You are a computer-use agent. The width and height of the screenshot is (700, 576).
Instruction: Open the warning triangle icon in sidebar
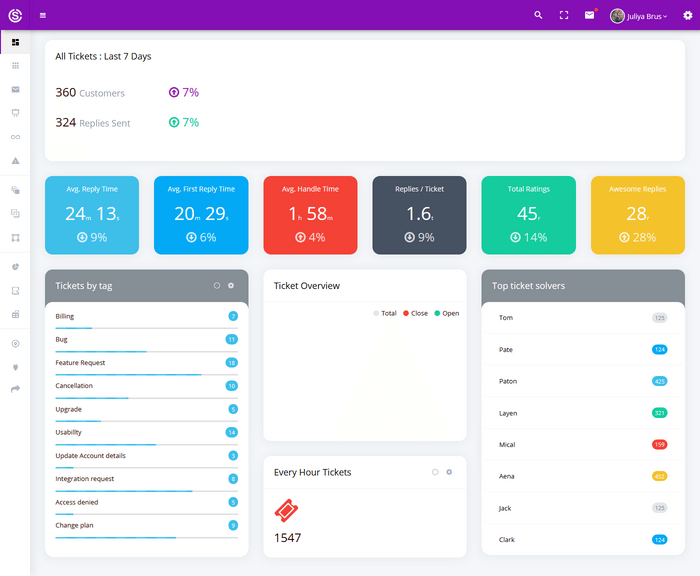[x=16, y=161]
